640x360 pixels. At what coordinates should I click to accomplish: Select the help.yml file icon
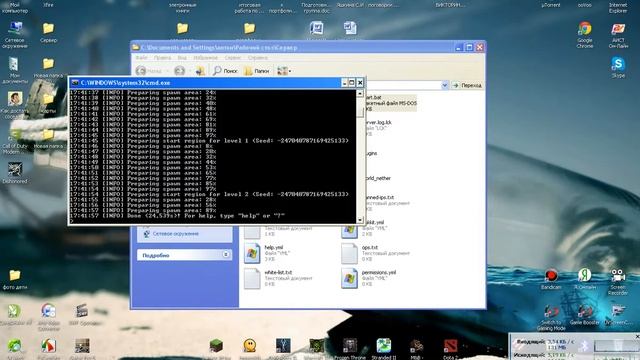tap(252, 253)
